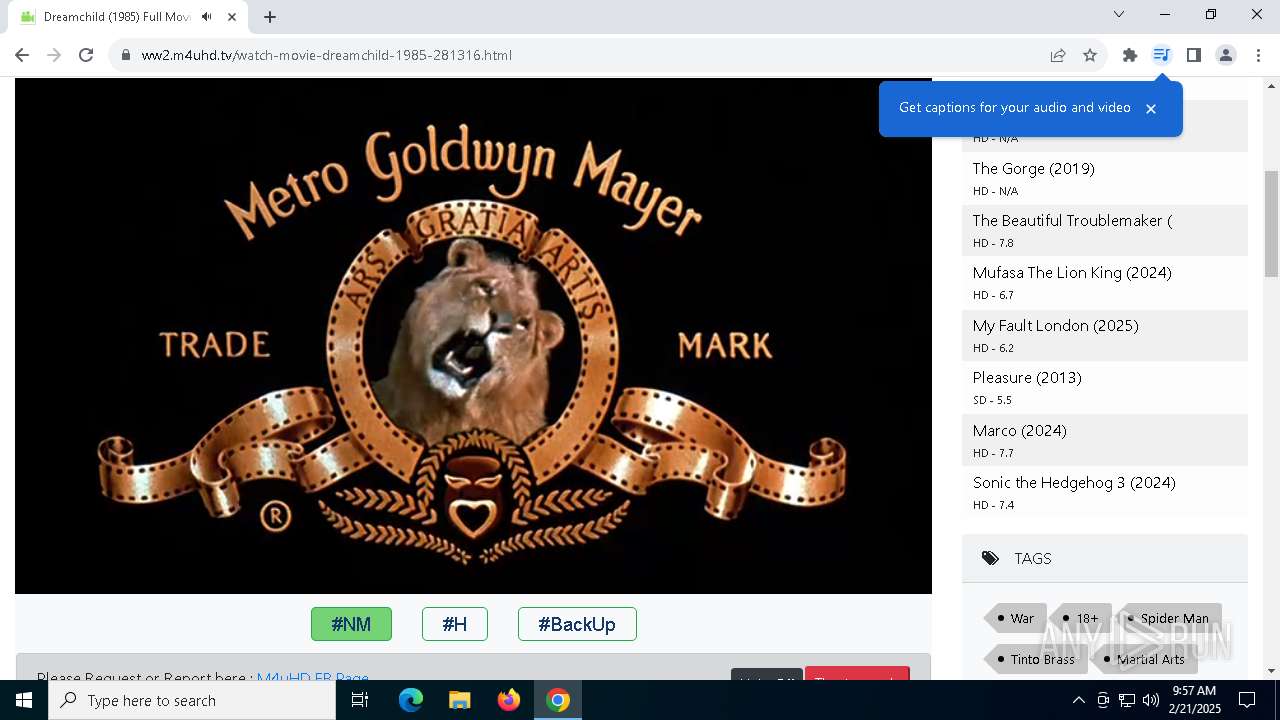Viewport: 1280px width, 720px height.
Task: Bookmark this page with the star icon
Action: point(1090,55)
